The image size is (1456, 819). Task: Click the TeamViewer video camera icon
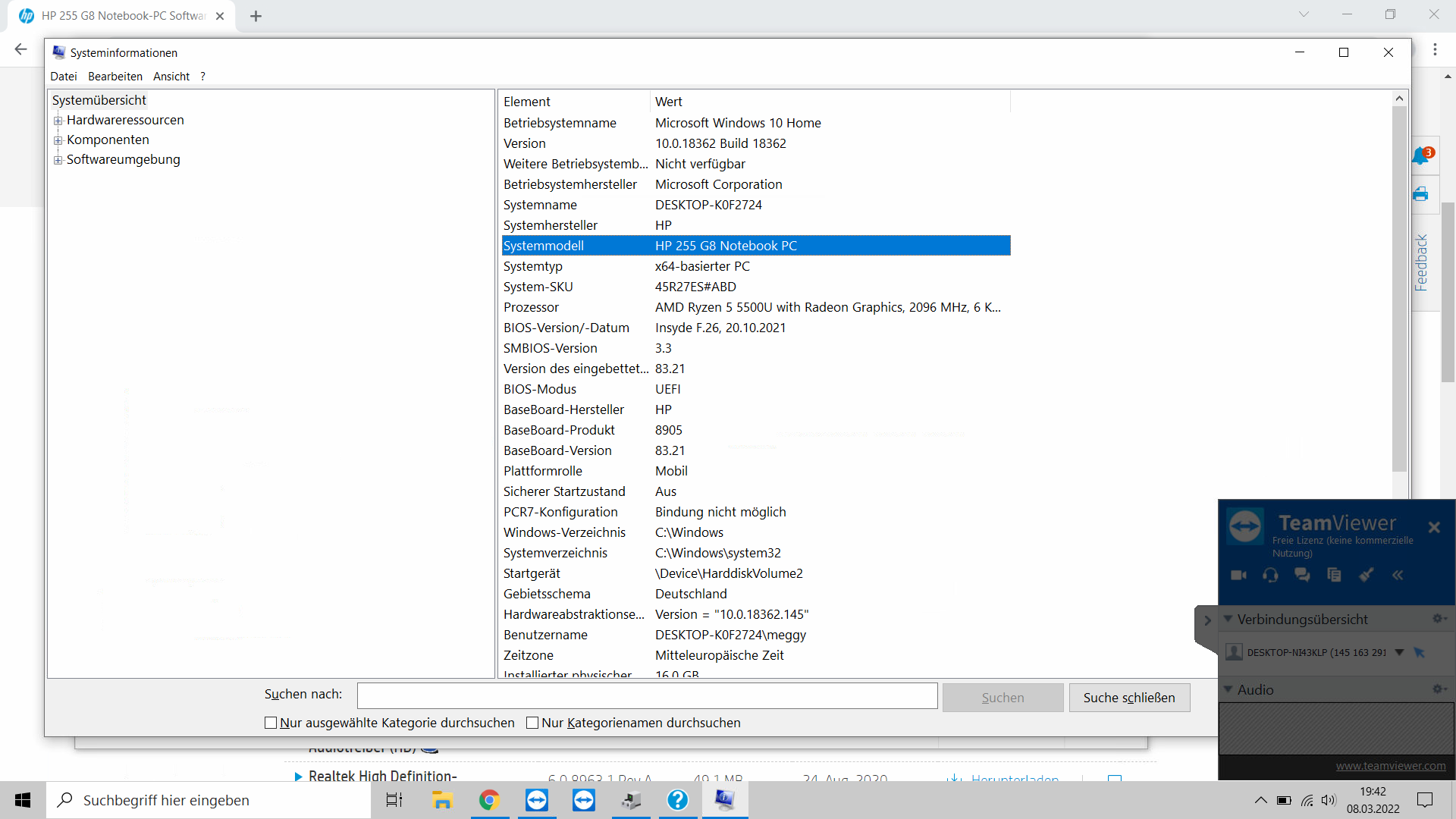click(x=1238, y=575)
